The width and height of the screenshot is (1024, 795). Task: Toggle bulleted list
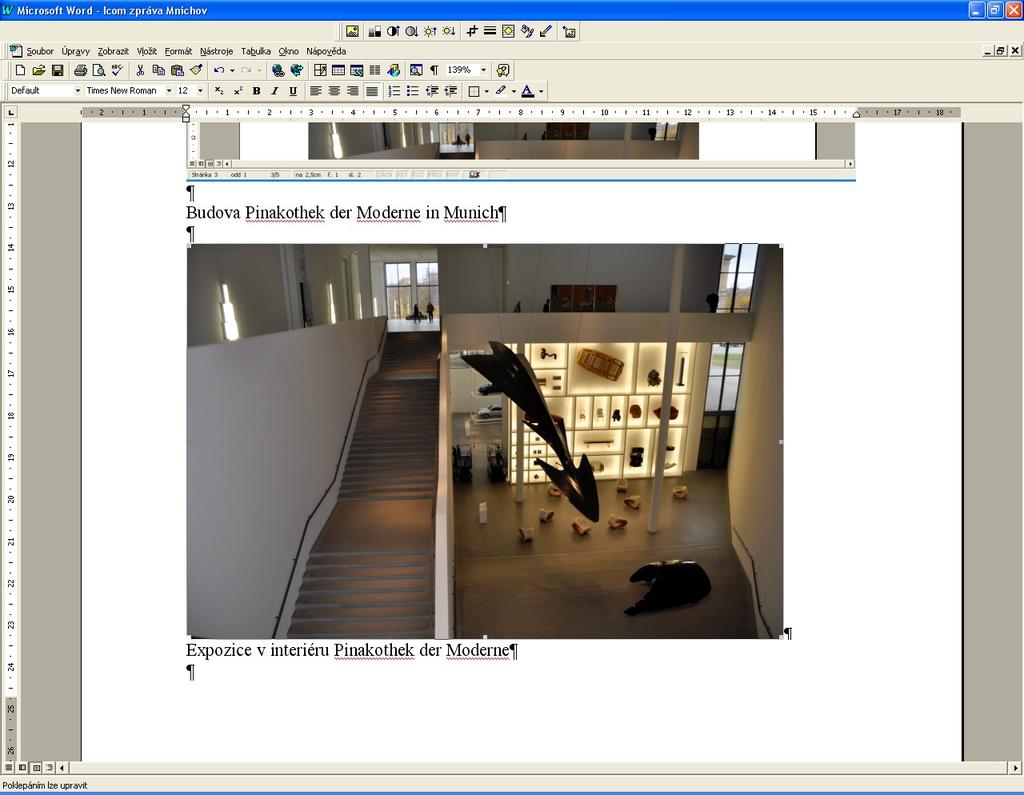point(413,91)
